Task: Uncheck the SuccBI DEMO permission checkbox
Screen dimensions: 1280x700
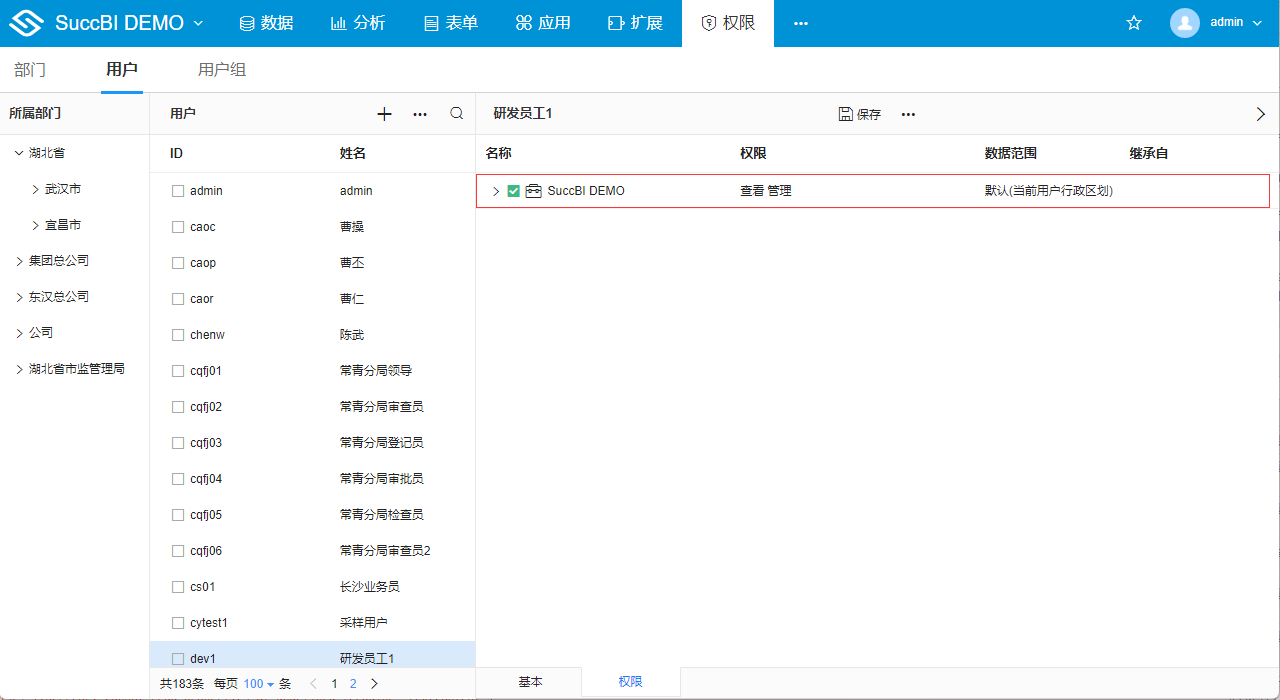Action: pyautogui.click(x=514, y=191)
